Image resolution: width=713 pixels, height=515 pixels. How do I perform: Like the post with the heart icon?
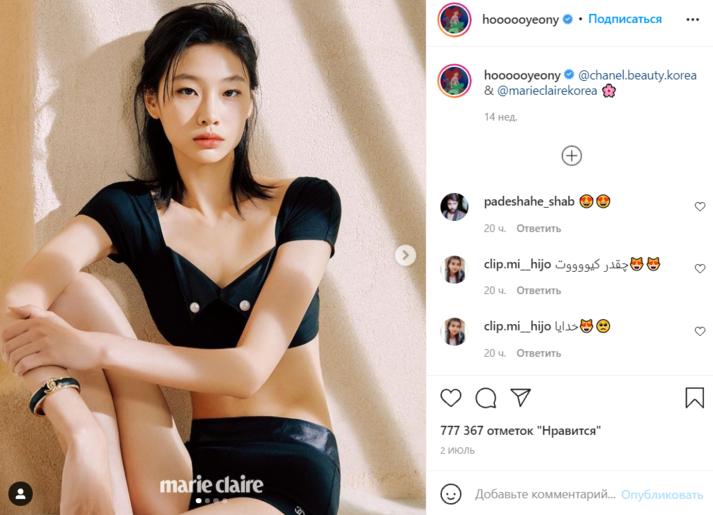coord(451,398)
